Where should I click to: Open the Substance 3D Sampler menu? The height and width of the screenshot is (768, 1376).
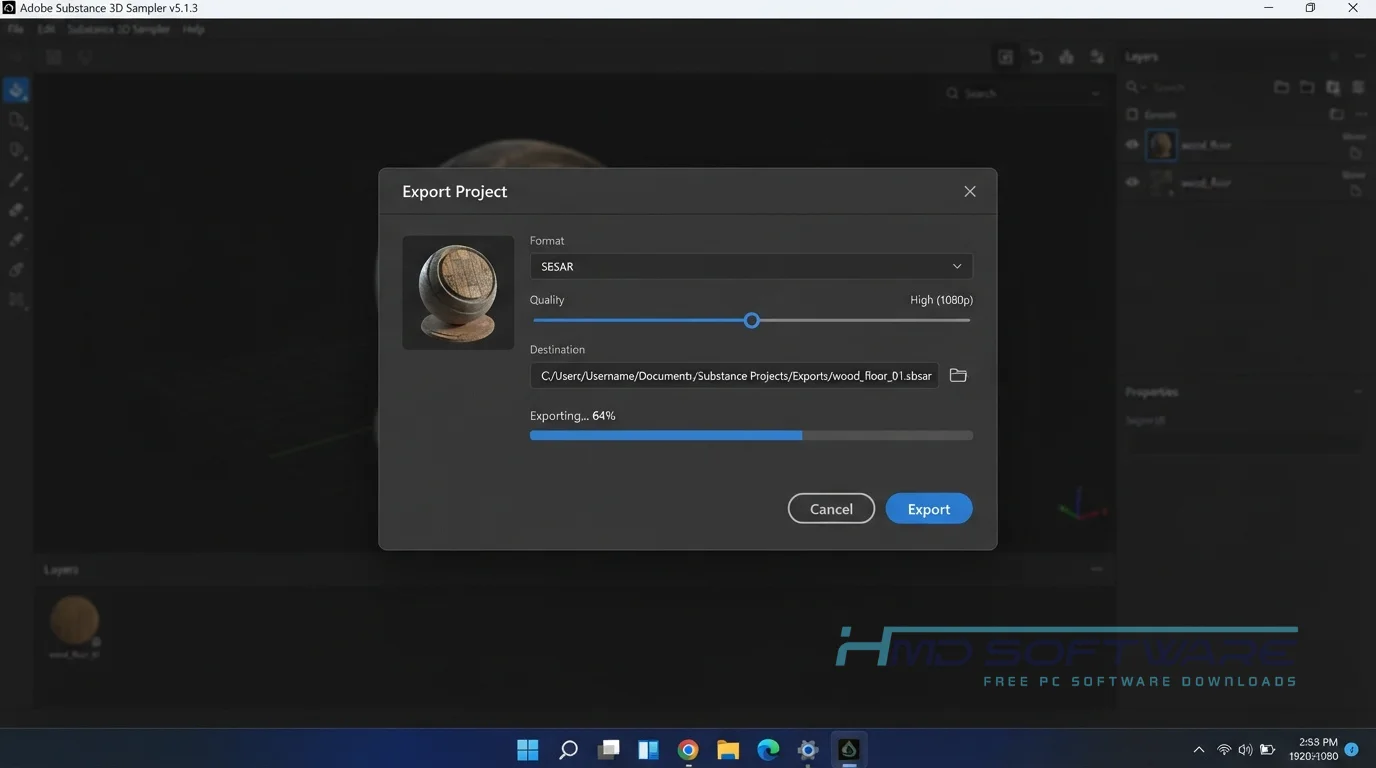click(x=119, y=29)
